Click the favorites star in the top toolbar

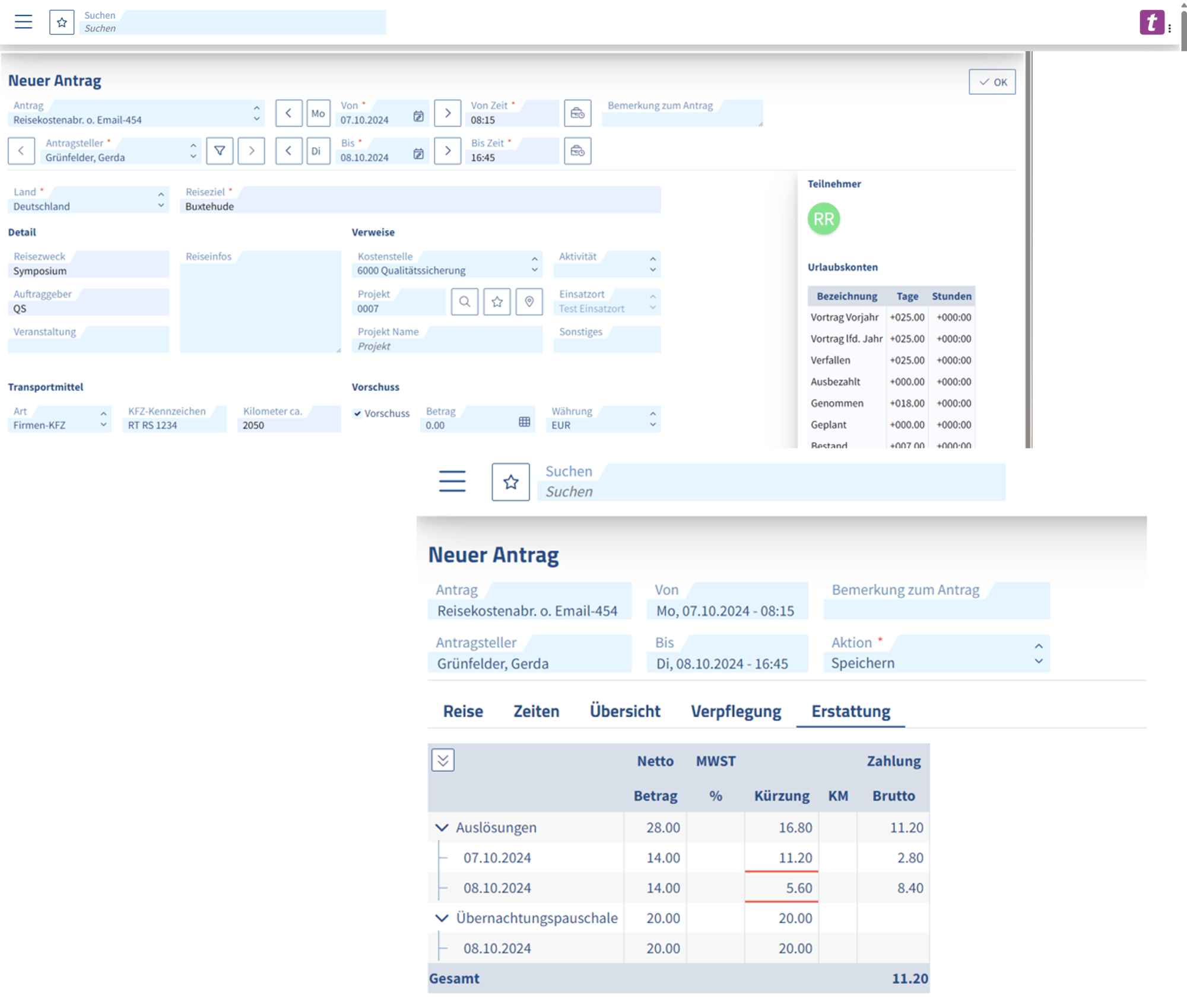[62, 22]
